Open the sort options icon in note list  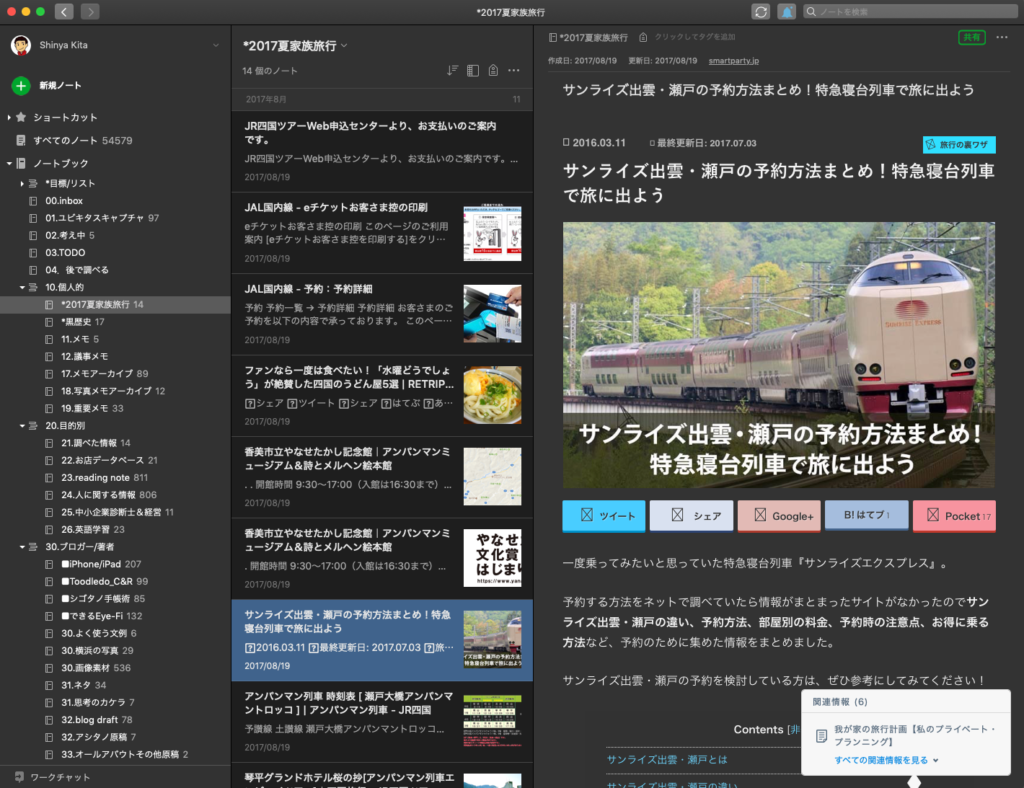(x=452, y=70)
